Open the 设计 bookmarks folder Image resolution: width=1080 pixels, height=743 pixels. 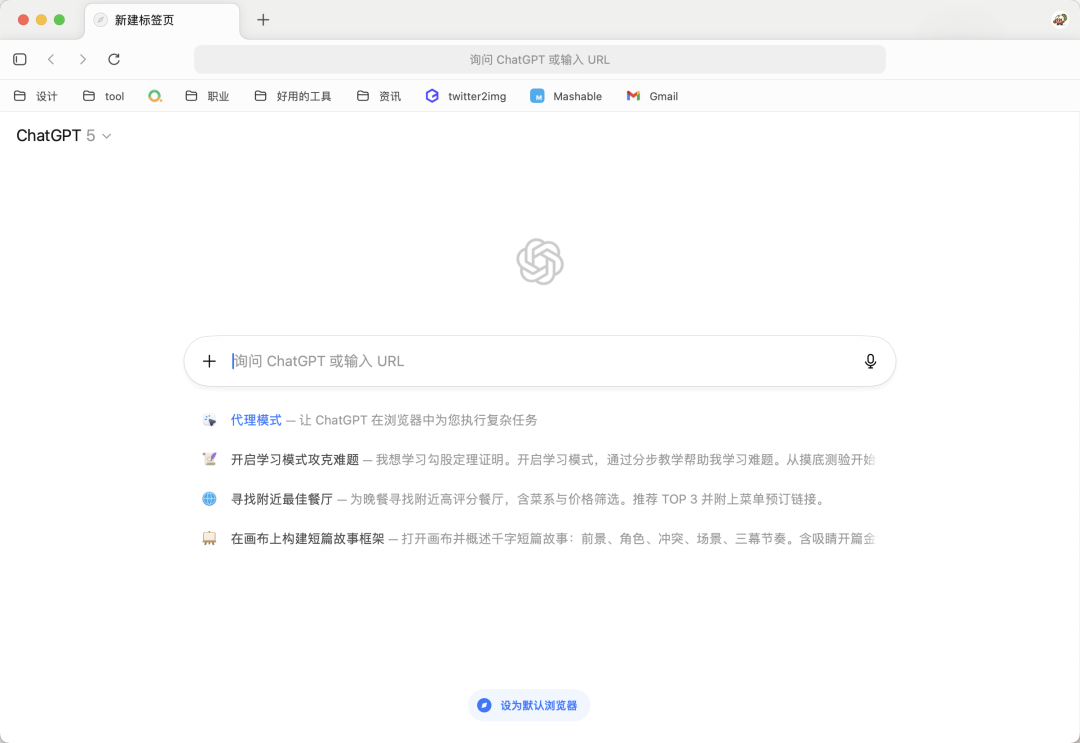pos(37,95)
